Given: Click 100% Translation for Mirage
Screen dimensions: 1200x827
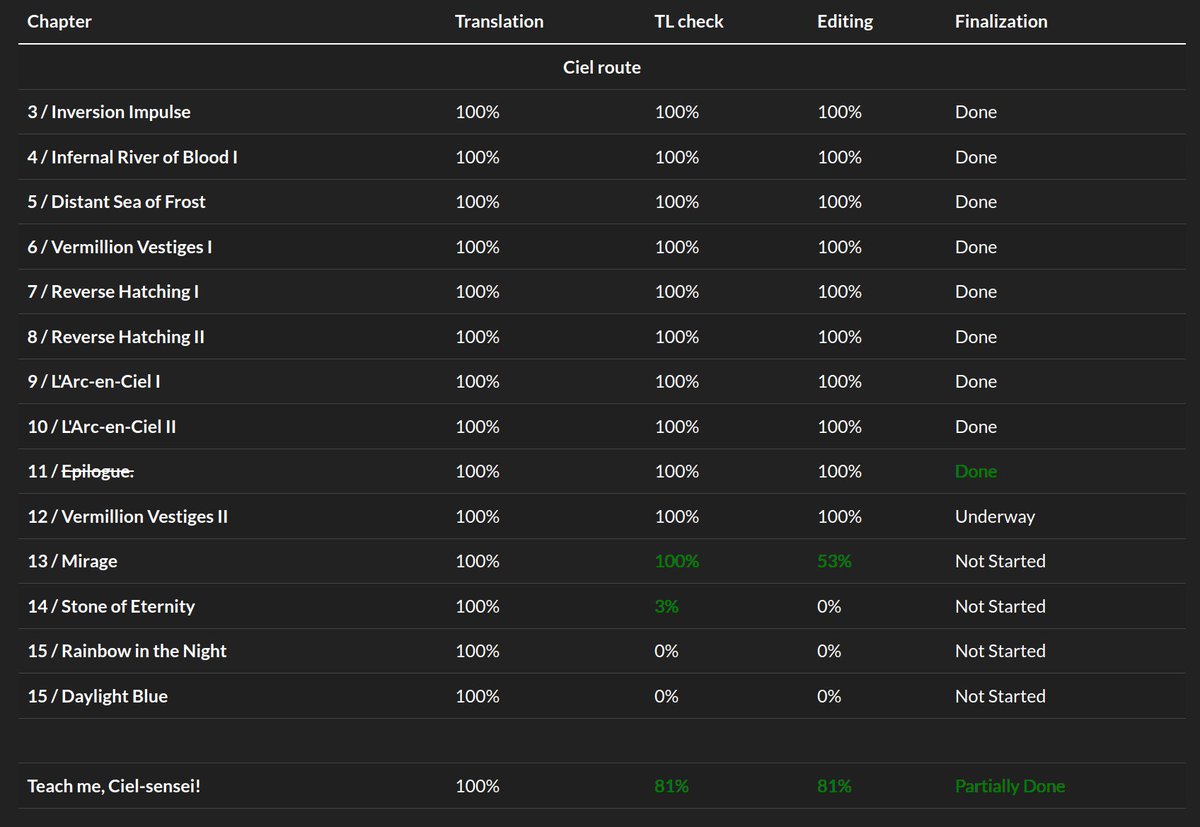Looking at the screenshot, I should (477, 562).
